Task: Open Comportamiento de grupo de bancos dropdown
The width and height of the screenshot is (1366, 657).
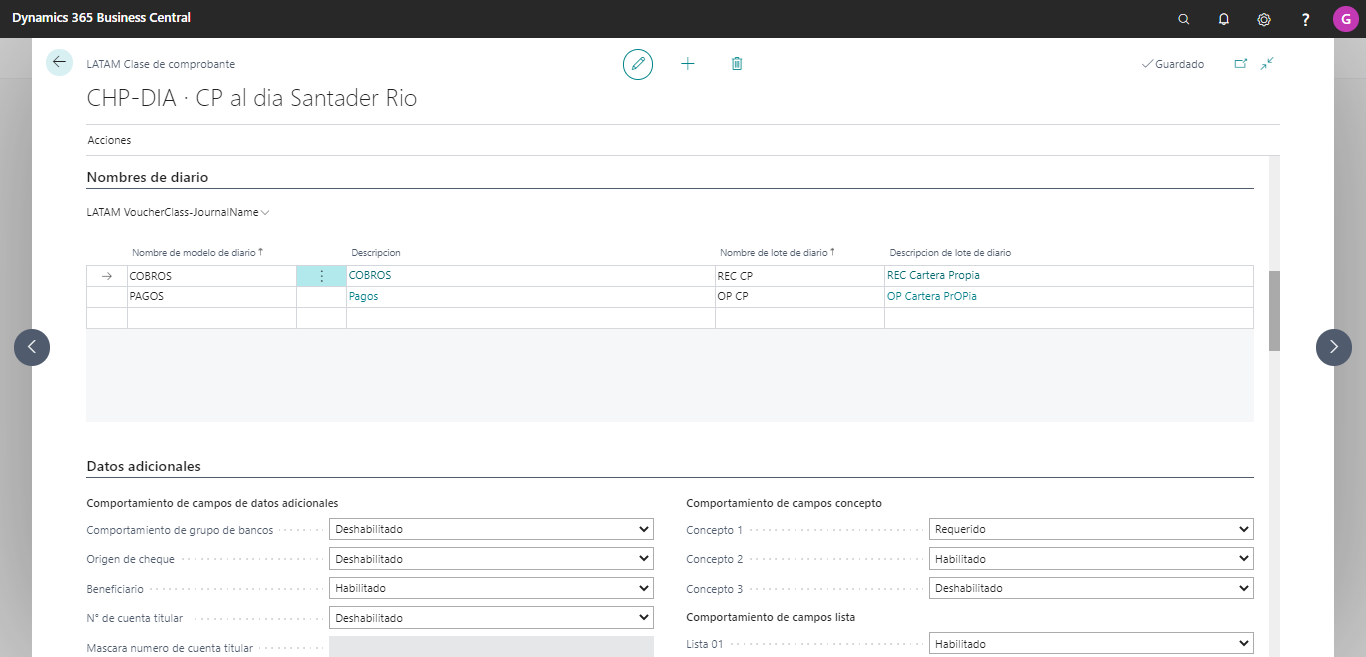Action: click(x=491, y=529)
